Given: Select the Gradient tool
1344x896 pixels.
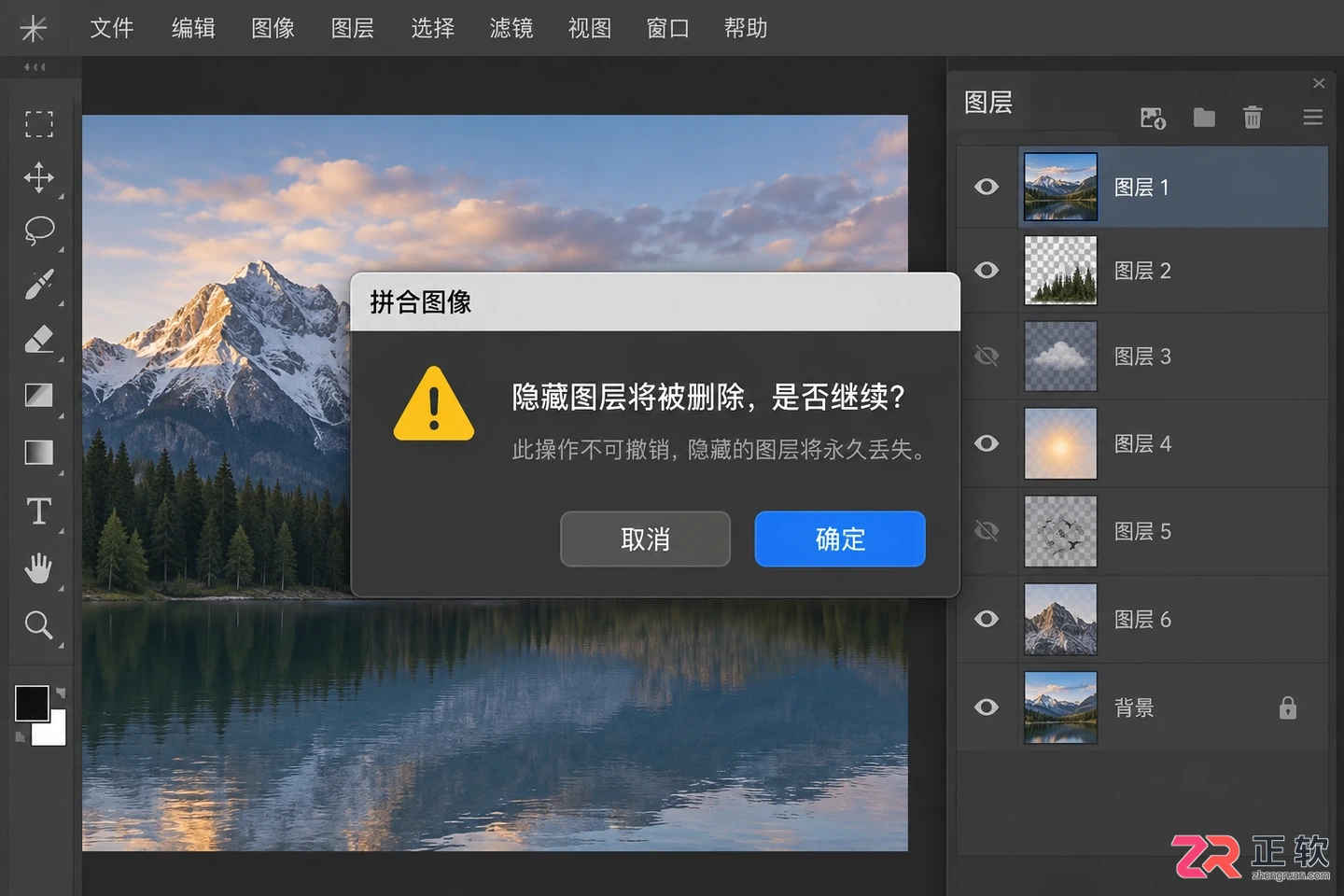Looking at the screenshot, I should tap(38, 453).
